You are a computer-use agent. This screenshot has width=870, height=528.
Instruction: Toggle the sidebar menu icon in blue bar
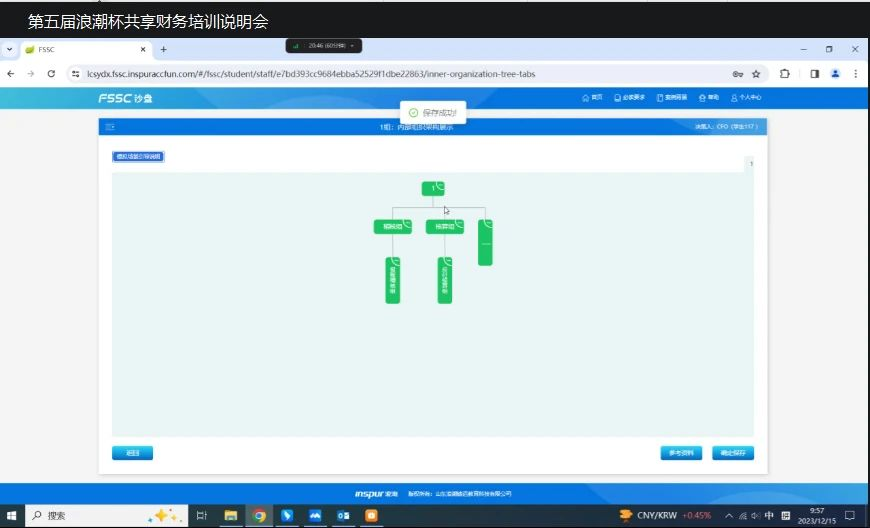pos(110,127)
